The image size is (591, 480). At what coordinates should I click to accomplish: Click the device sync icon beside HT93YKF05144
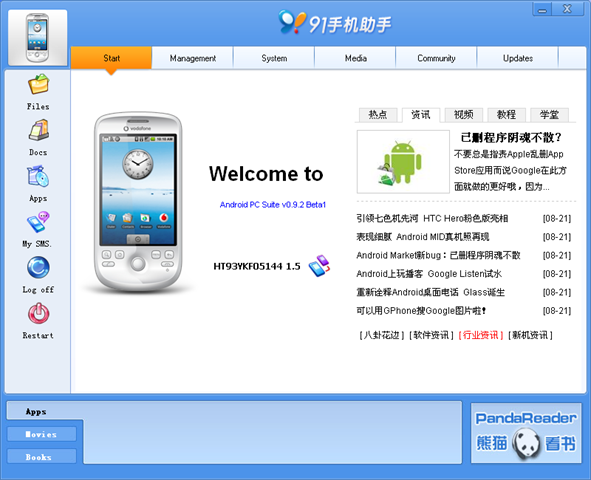319,266
